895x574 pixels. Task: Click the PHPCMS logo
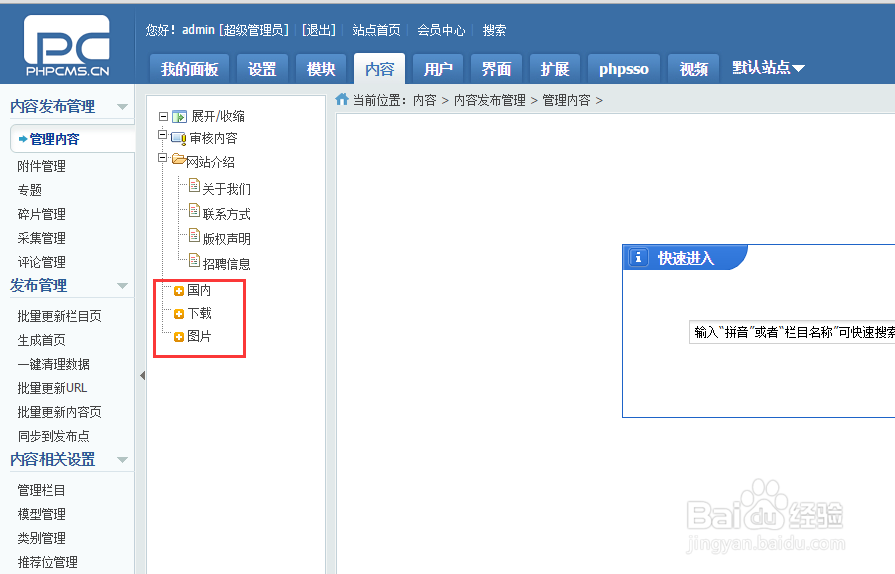point(67,46)
